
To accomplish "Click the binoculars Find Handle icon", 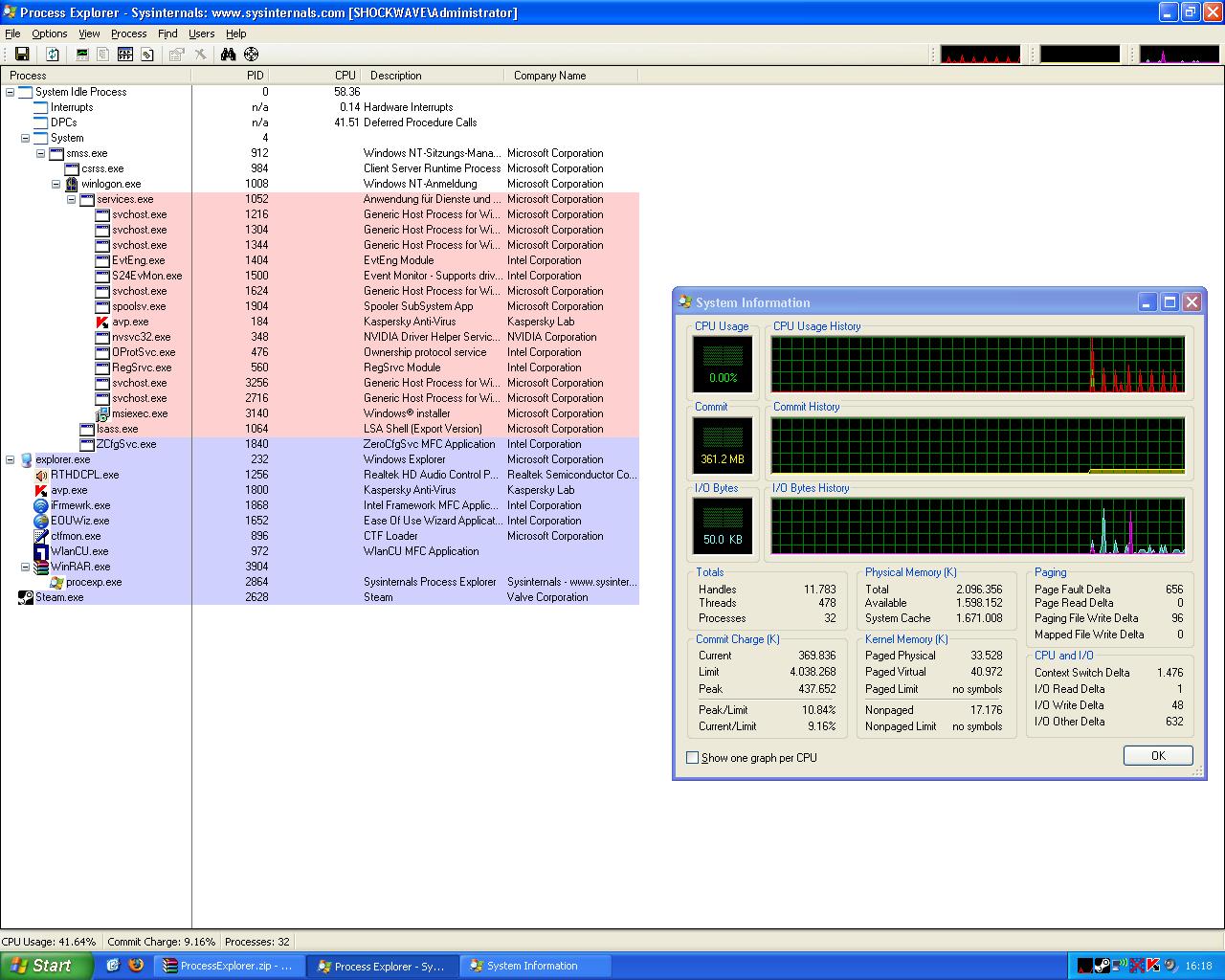I will (228, 55).
